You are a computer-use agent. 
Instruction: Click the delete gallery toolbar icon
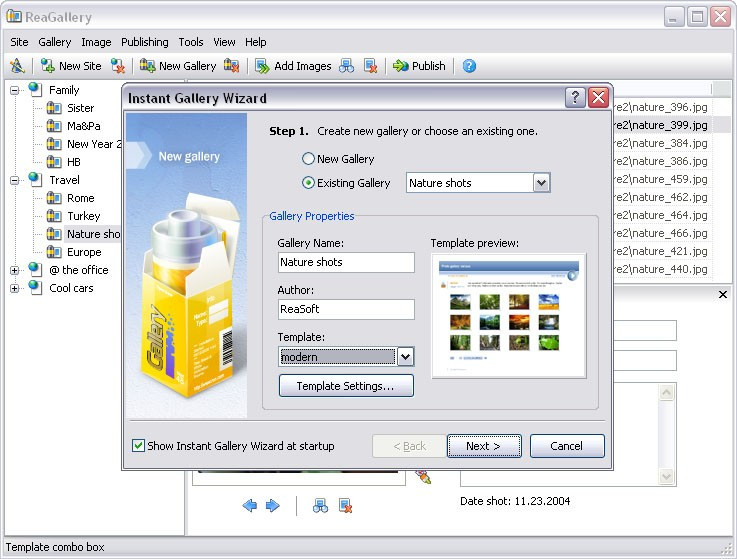click(231, 66)
